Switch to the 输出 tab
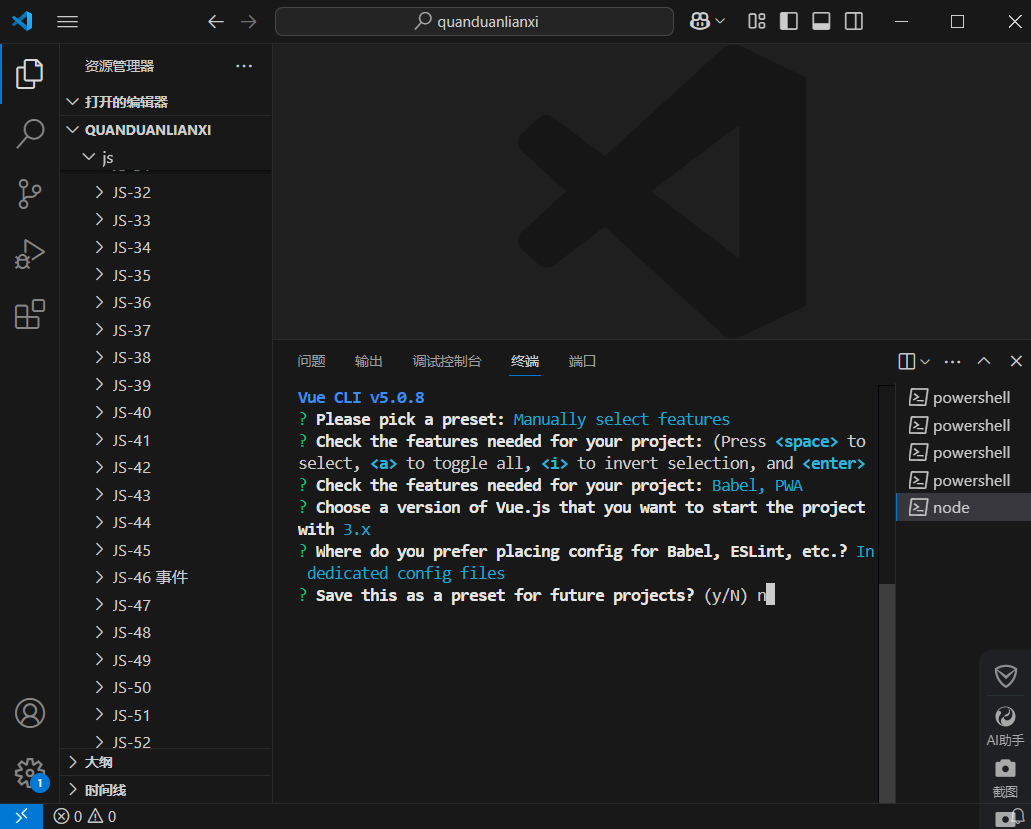This screenshot has width=1031, height=829. pyautogui.click(x=368, y=361)
